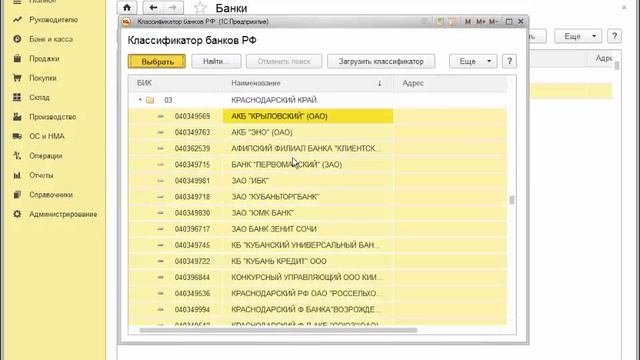Collapse the 03 Краснодарский край folder

pos(140,100)
